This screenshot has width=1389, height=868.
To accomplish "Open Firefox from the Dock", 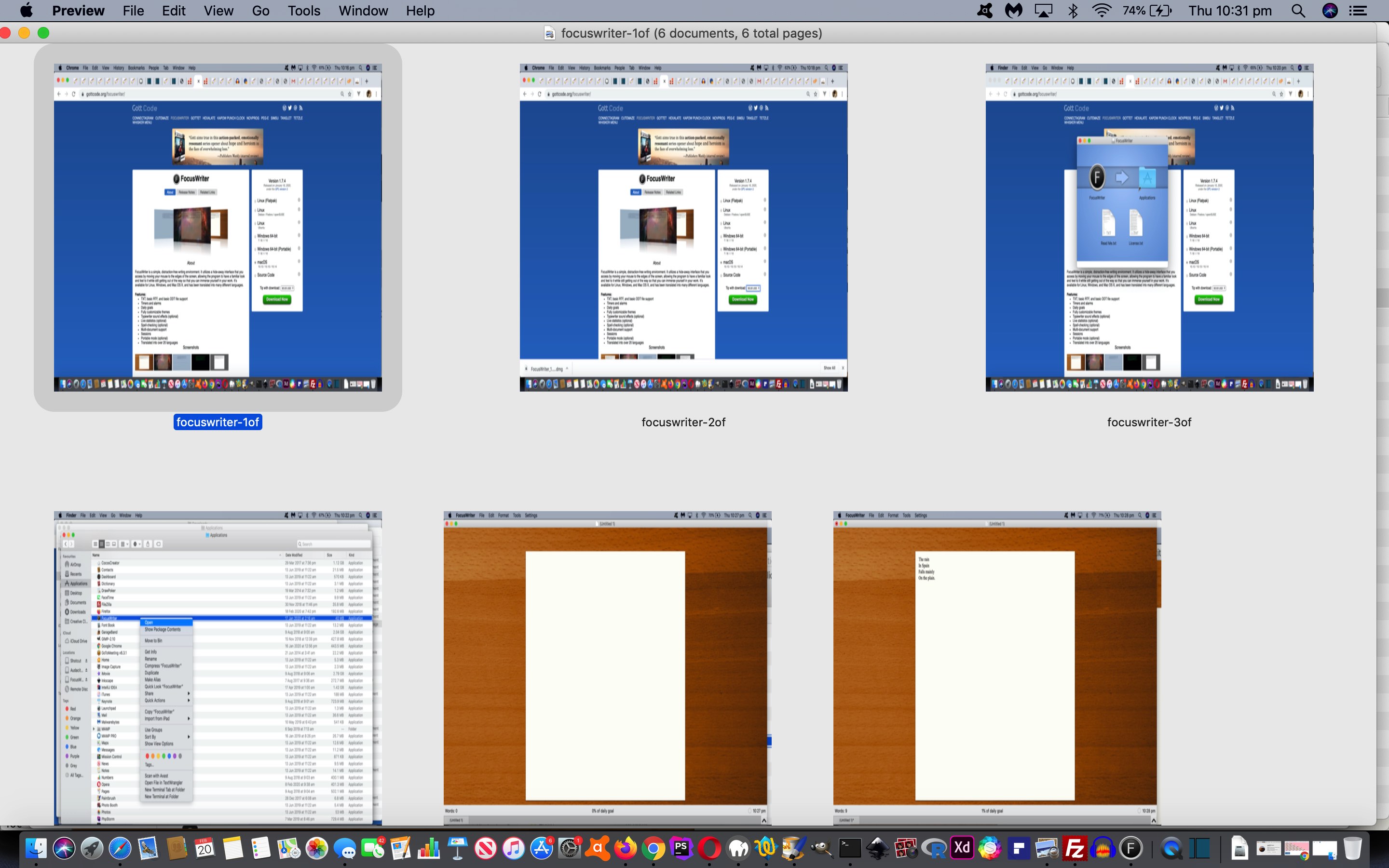I will click(626, 848).
